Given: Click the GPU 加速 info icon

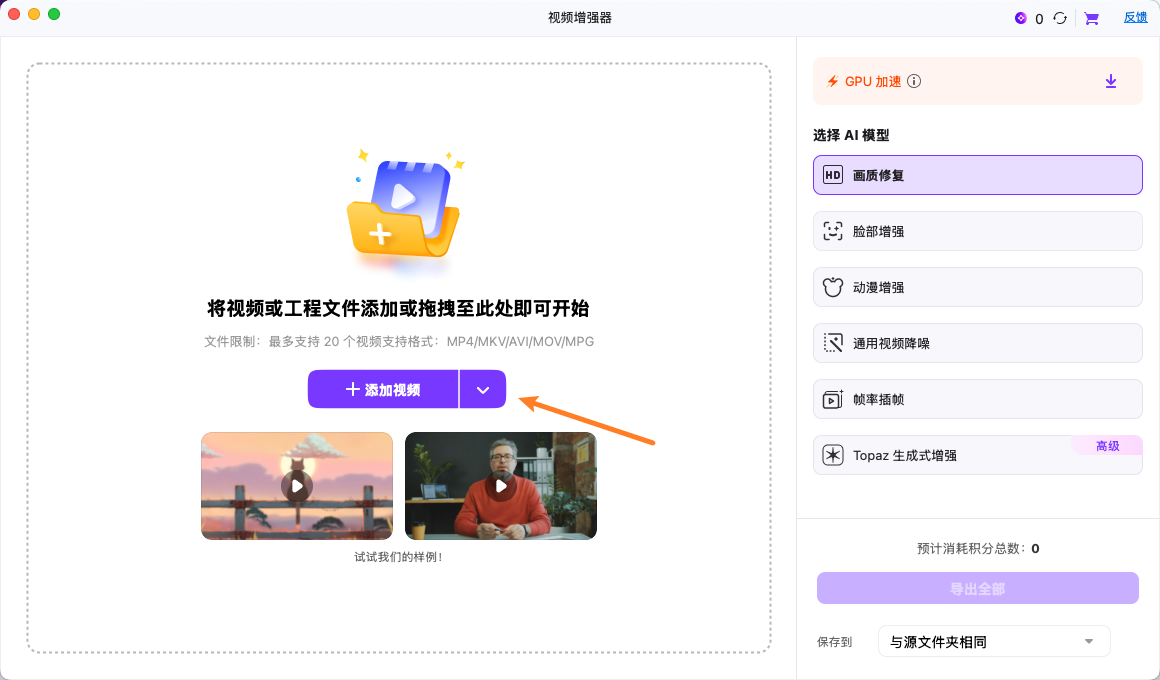Looking at the screenshot, I should pos(913,81).
